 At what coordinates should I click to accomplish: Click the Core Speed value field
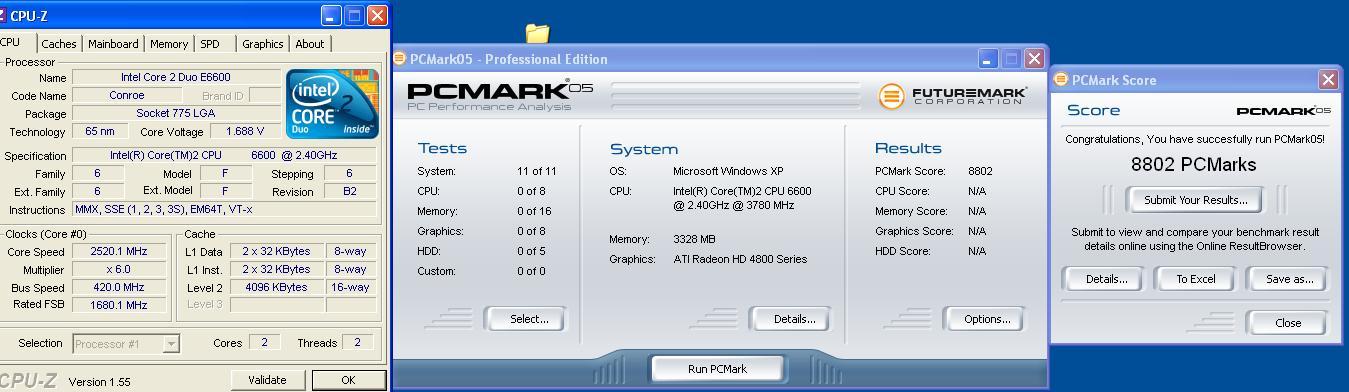pyautogui.click(x=119, y=252)
